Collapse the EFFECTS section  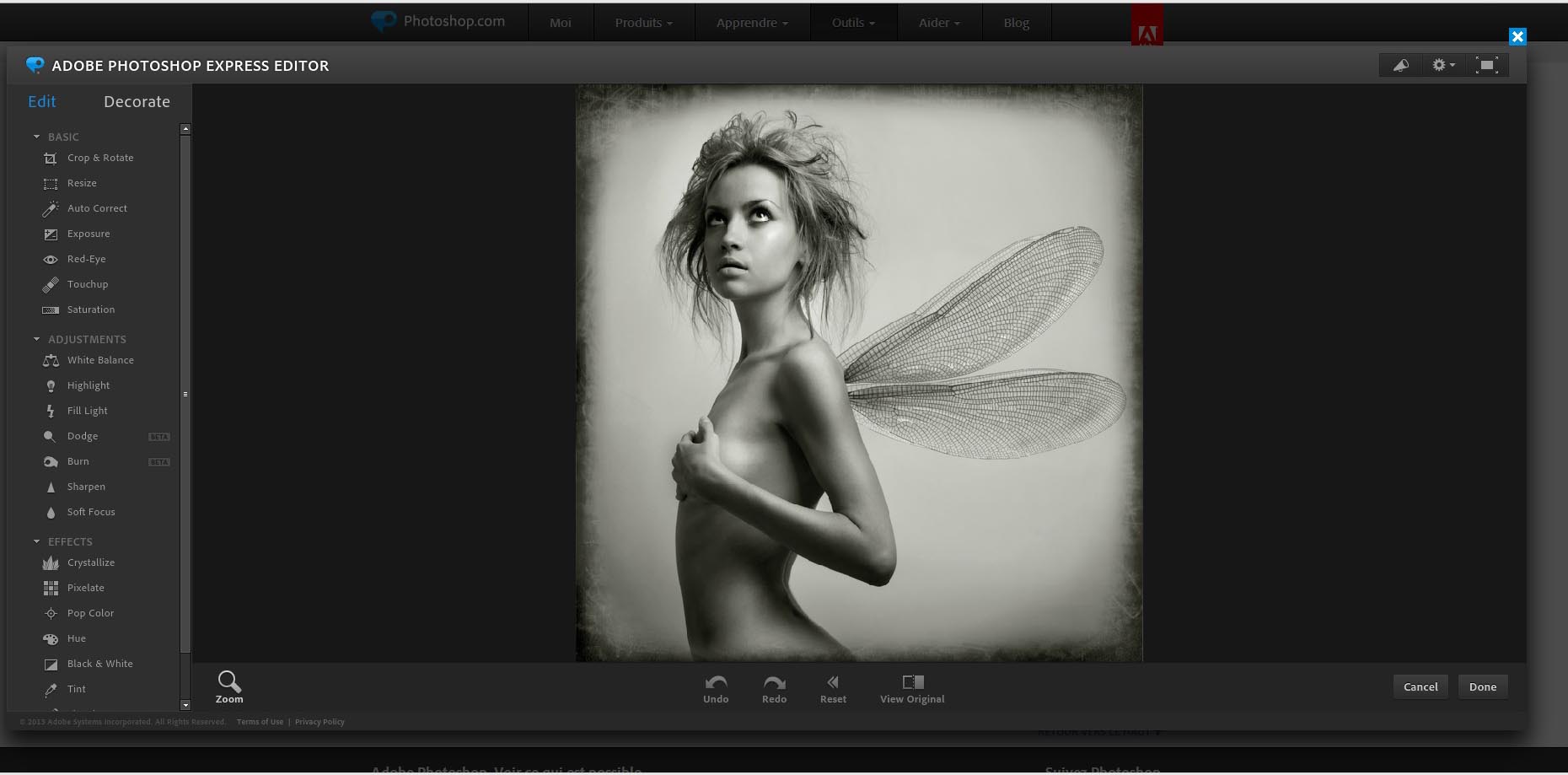click(36, 541)
